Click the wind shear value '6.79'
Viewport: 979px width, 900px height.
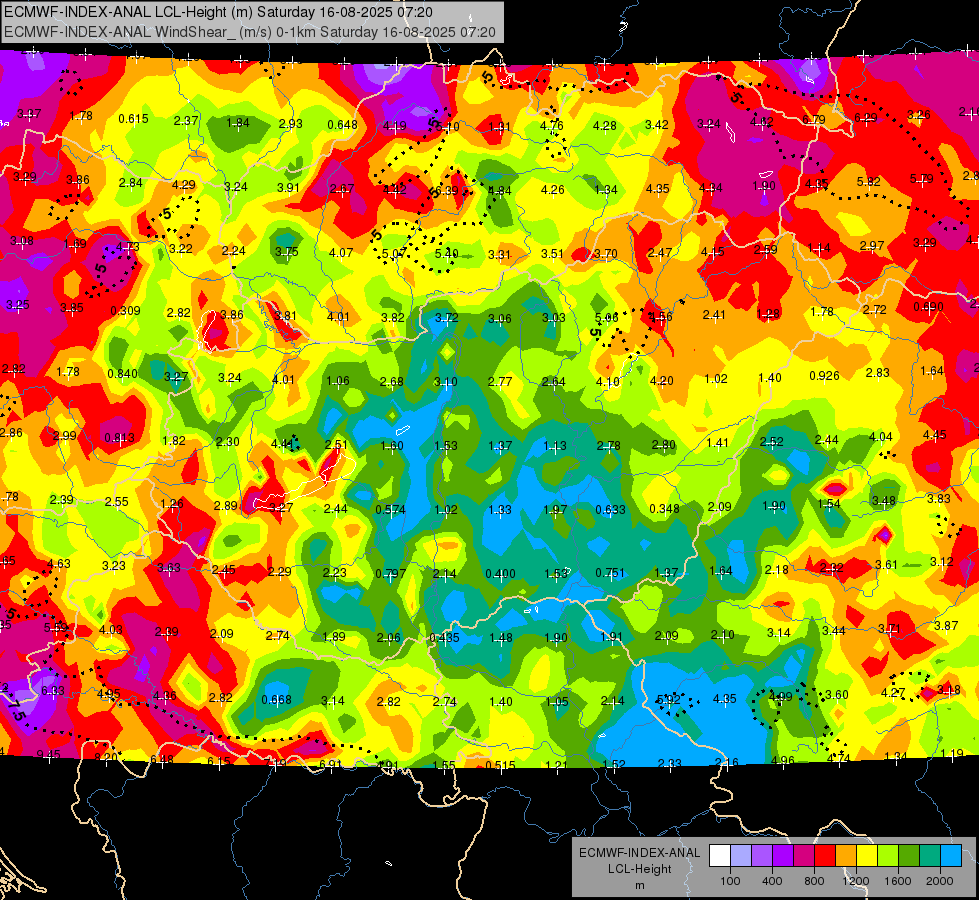pos(814,119)
